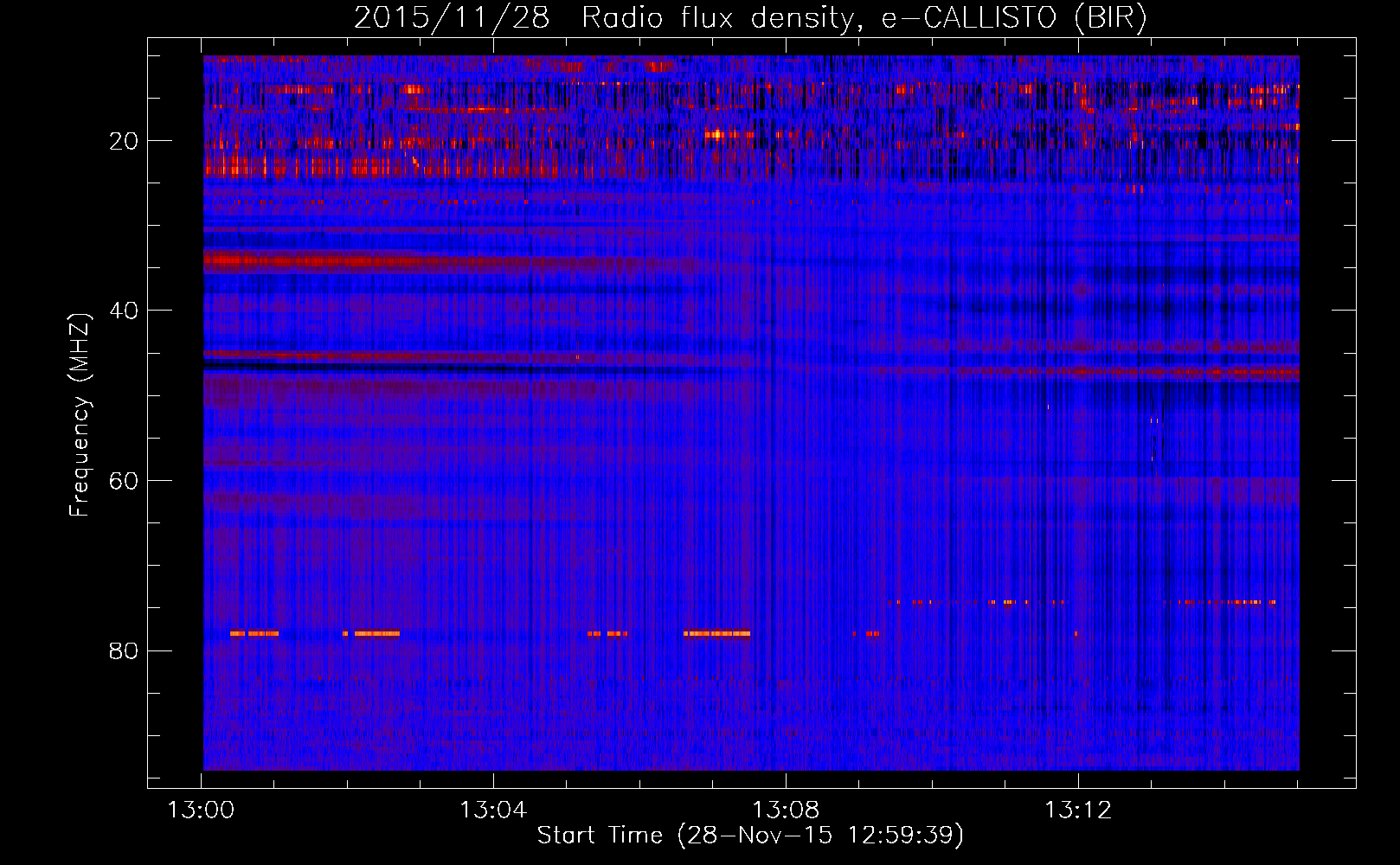The height and width of the screenshot is (865, 1400).
Task: Click the red band at 47 MHz after 13:12
Action: [x=1194, y=371]
